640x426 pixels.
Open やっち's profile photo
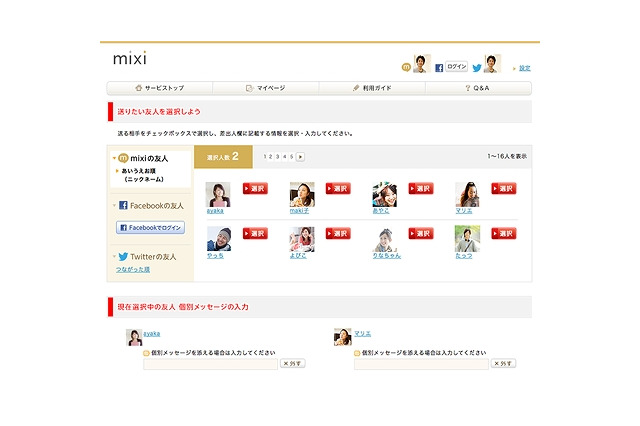[x=219, y=239]
